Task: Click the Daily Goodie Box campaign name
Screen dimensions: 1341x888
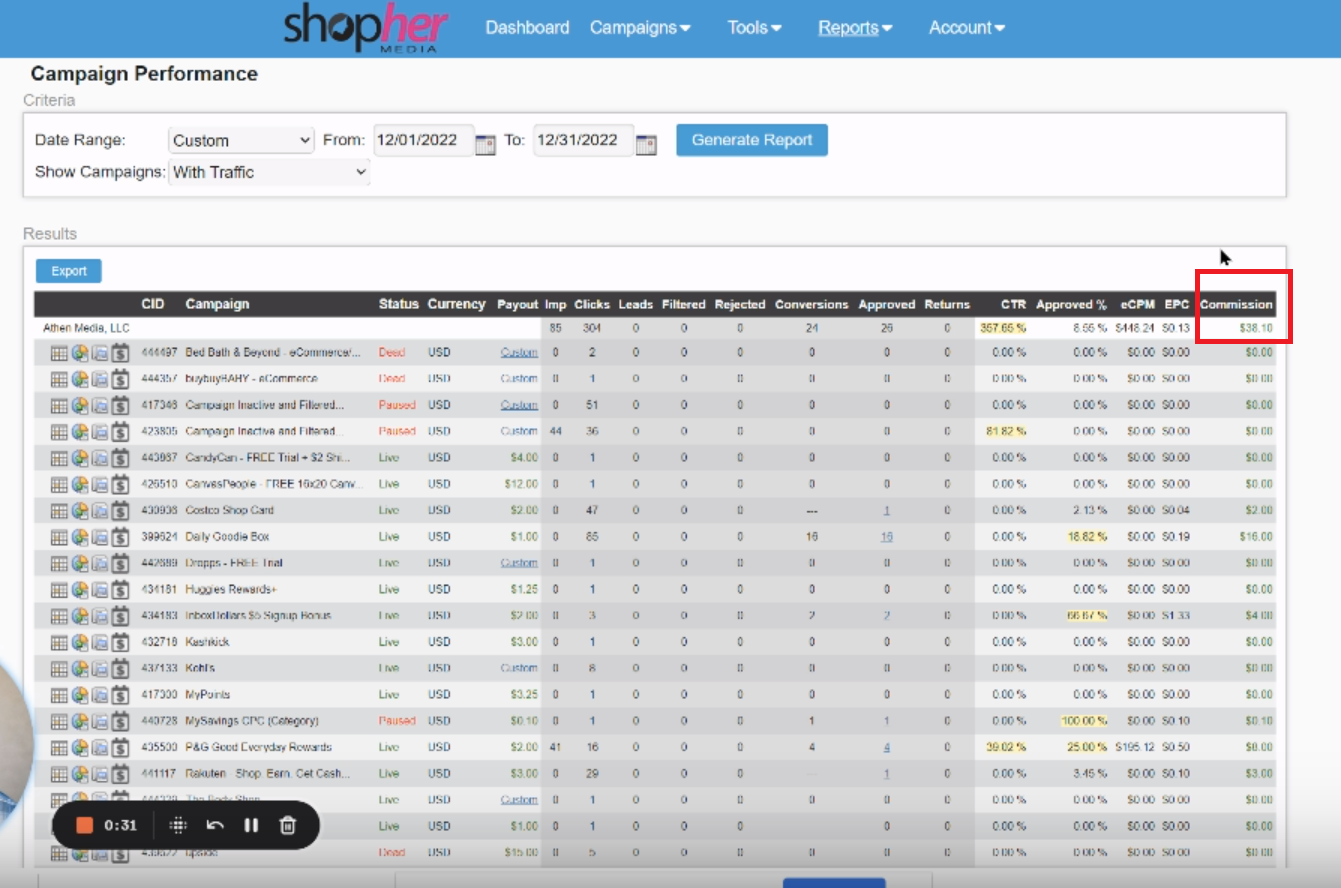Action: pos(227,537)
